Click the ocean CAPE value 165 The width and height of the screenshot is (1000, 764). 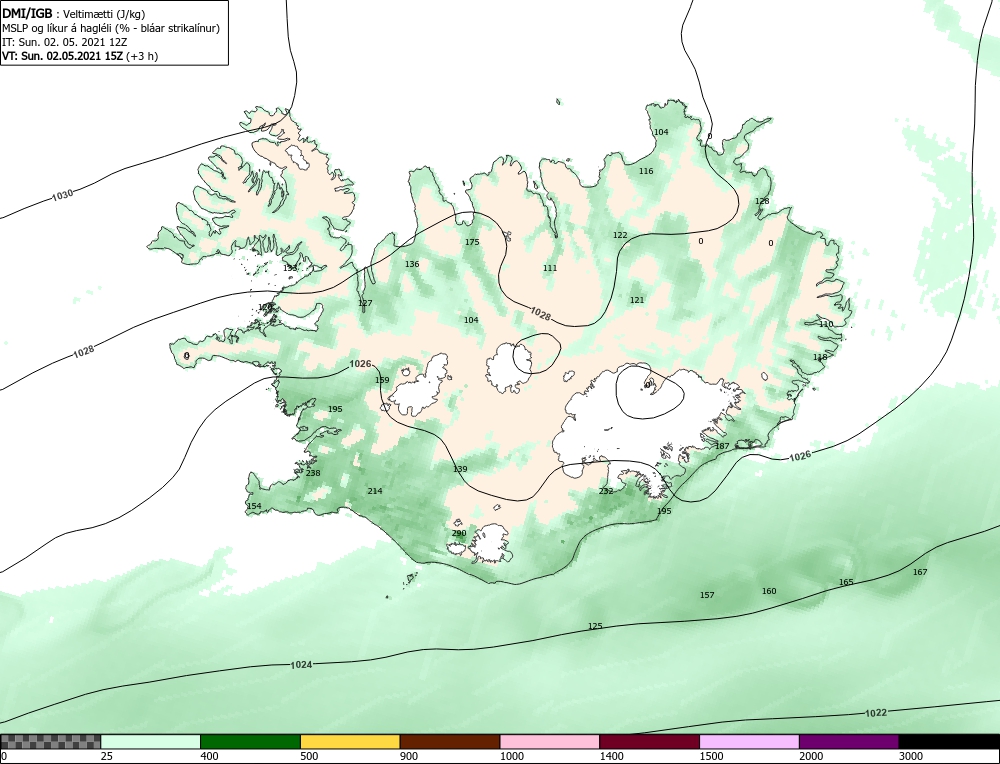pos(846,582)
